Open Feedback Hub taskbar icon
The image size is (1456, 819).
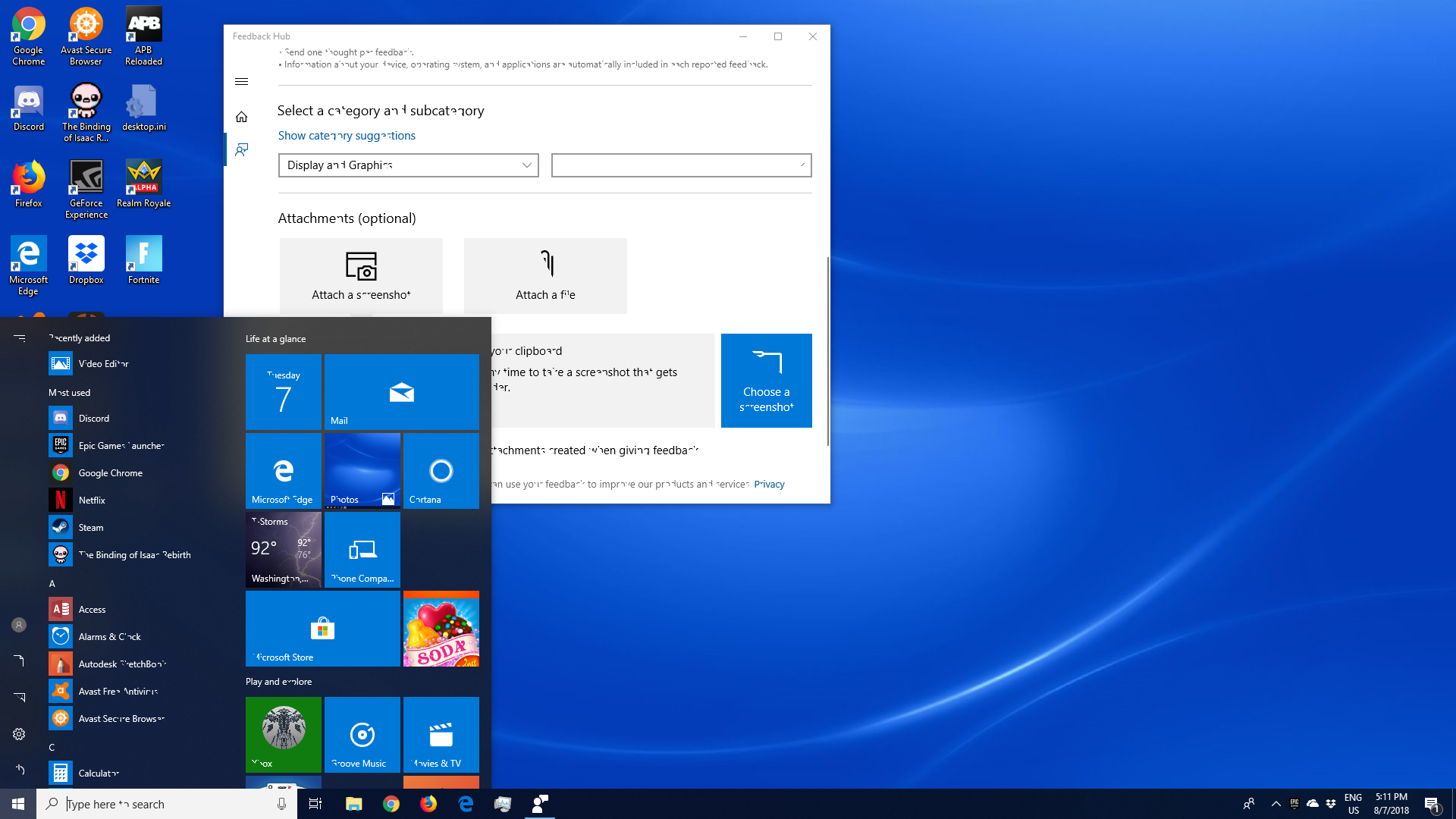(x=540, y=804)
